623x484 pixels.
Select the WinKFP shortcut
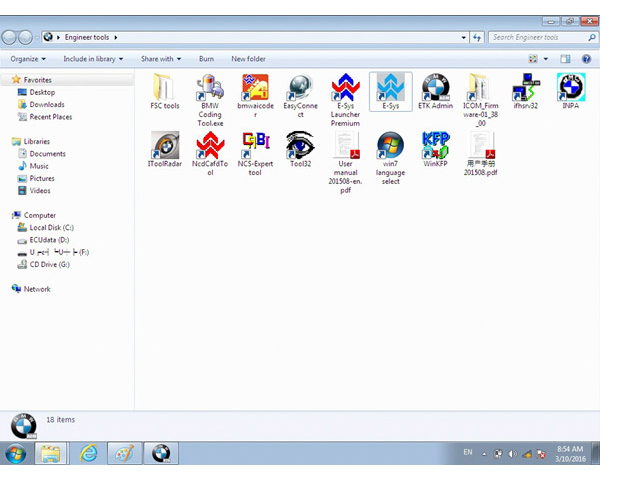(435, 150)
